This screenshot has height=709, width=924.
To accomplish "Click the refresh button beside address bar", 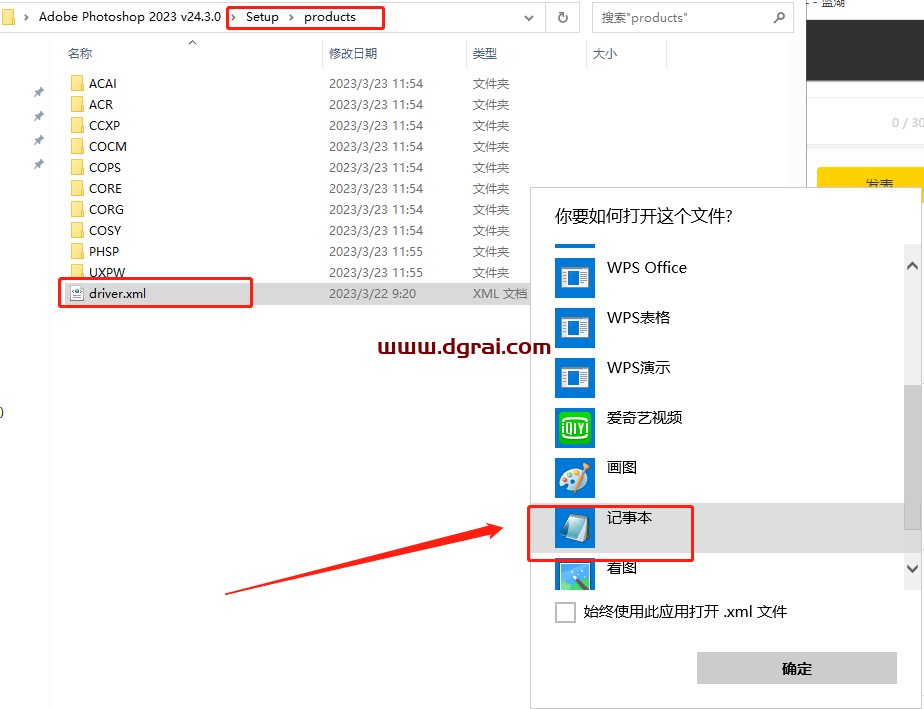I will click(563, 17).
